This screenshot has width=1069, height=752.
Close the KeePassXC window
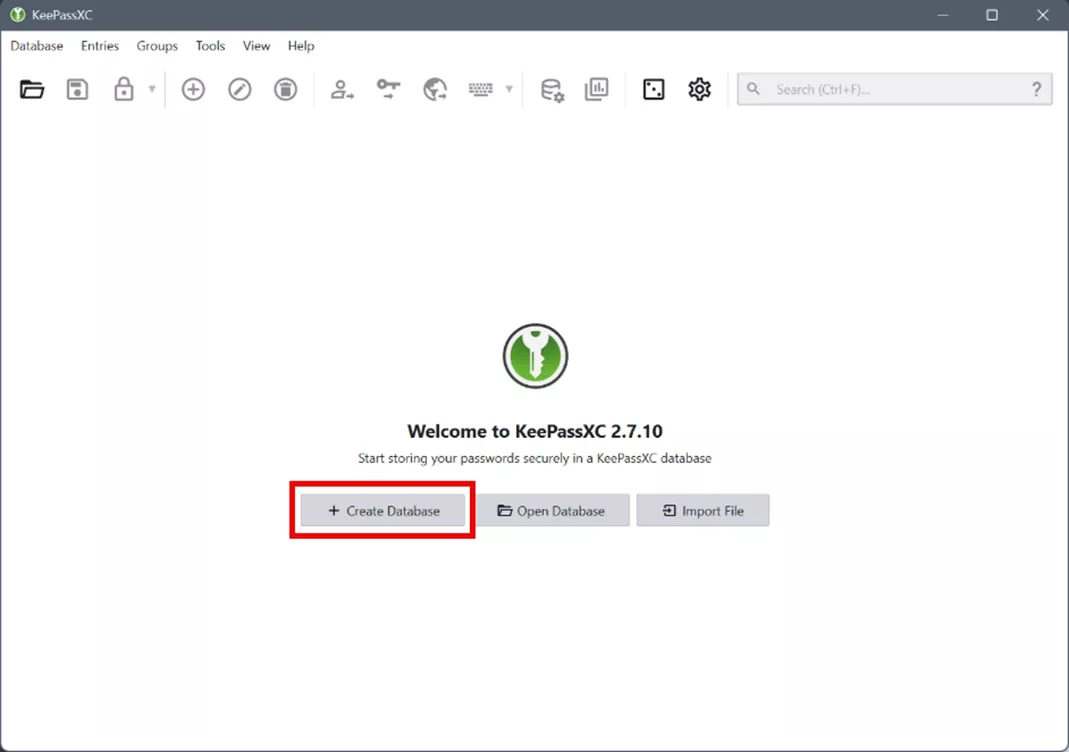(x=1042, y=15)
